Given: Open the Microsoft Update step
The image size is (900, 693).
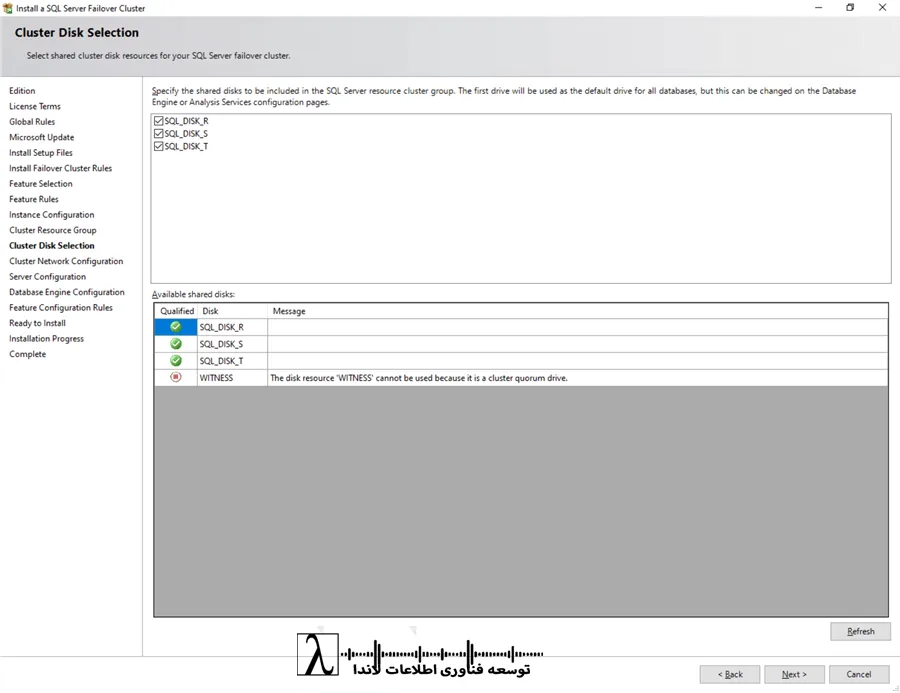Looking at the screenshot, I should tap(41, 137).
